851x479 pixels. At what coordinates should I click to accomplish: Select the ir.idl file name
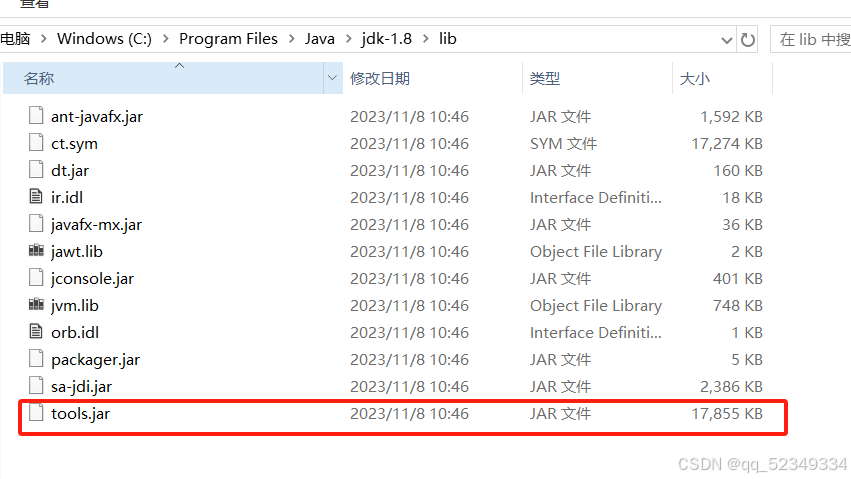point(67,197)
